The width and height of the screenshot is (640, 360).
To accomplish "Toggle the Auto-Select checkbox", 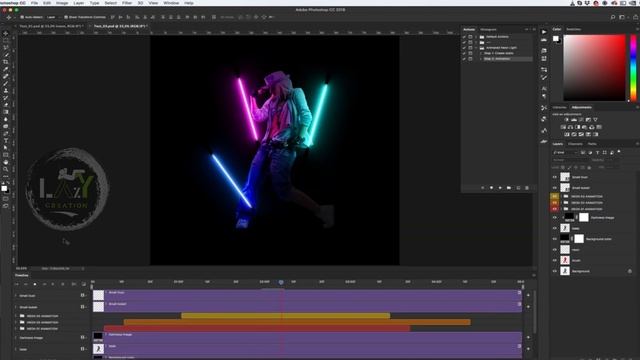I will tap(22, 17).
